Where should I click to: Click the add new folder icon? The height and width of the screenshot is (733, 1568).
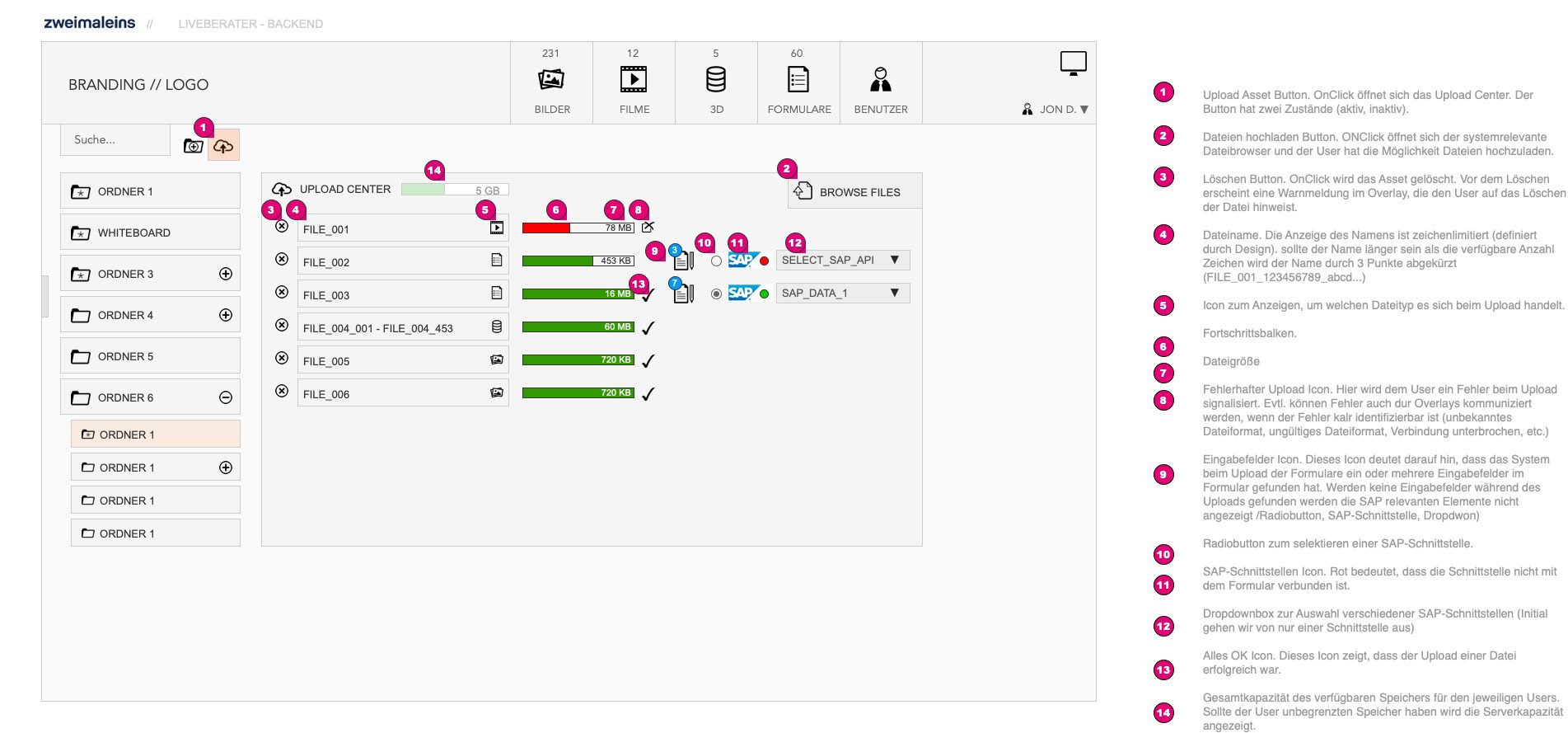pyautogui.click(x=194, y=146)
